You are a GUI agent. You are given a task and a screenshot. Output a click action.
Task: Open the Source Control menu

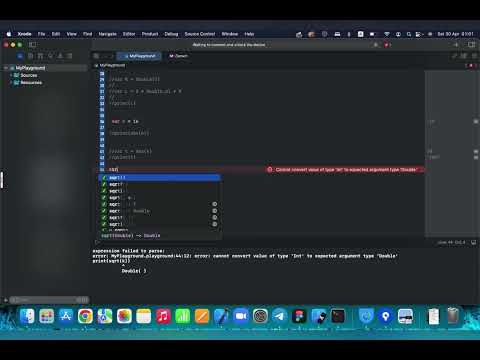pos(200,34)
